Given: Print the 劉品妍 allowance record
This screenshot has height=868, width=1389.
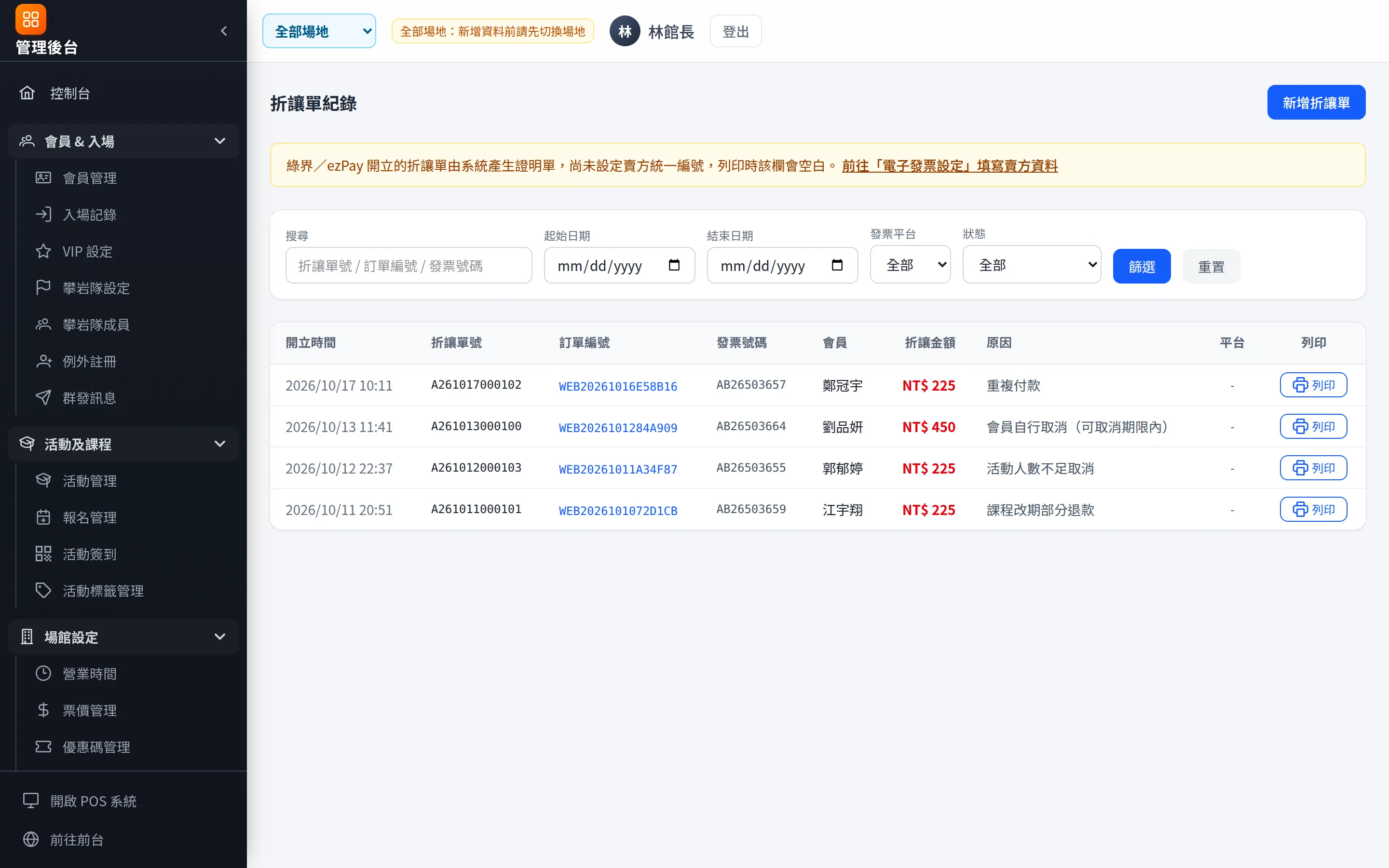Looking at the screenshot, I should tap(1313, 427).
